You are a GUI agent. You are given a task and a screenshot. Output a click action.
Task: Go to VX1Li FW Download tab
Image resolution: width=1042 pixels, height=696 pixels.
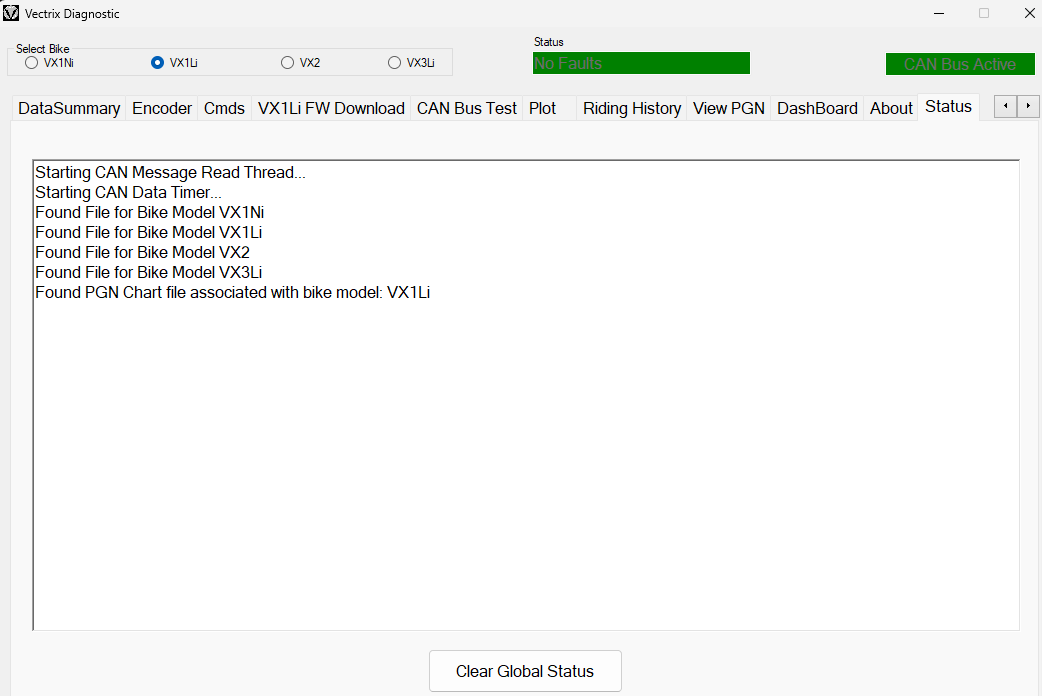click(x=331, y=108)
